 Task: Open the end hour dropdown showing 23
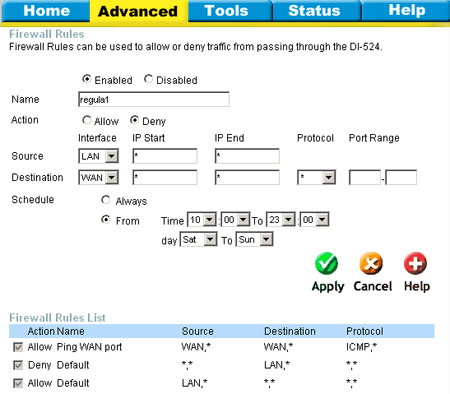[x=281, y=220]
